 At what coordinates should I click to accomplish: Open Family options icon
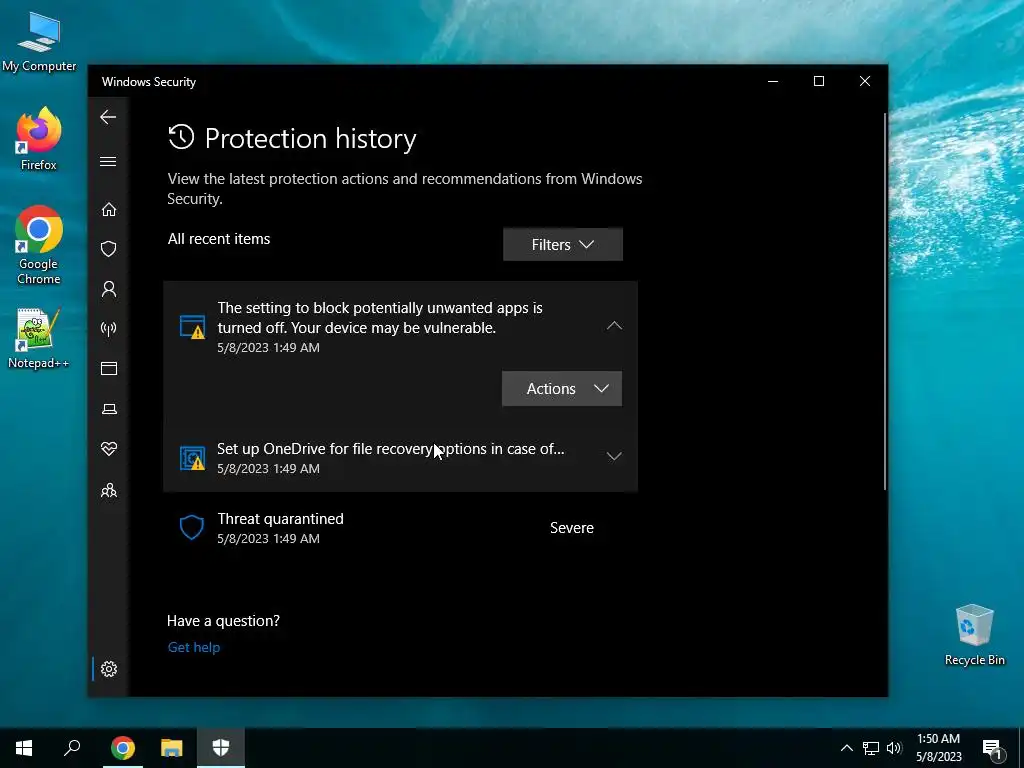108,490
